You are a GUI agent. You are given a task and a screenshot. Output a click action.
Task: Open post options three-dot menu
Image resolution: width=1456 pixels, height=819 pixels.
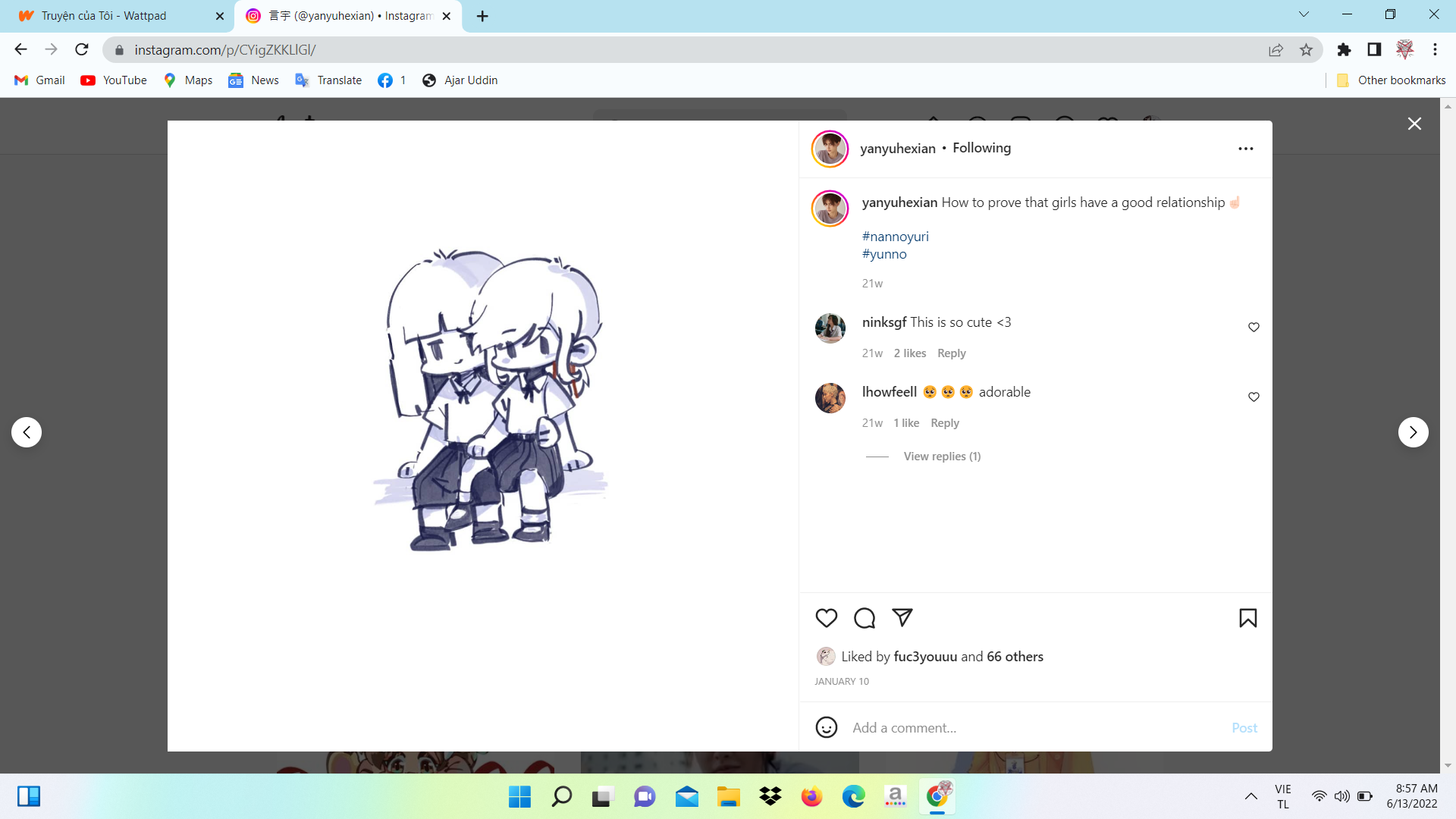1245,149
